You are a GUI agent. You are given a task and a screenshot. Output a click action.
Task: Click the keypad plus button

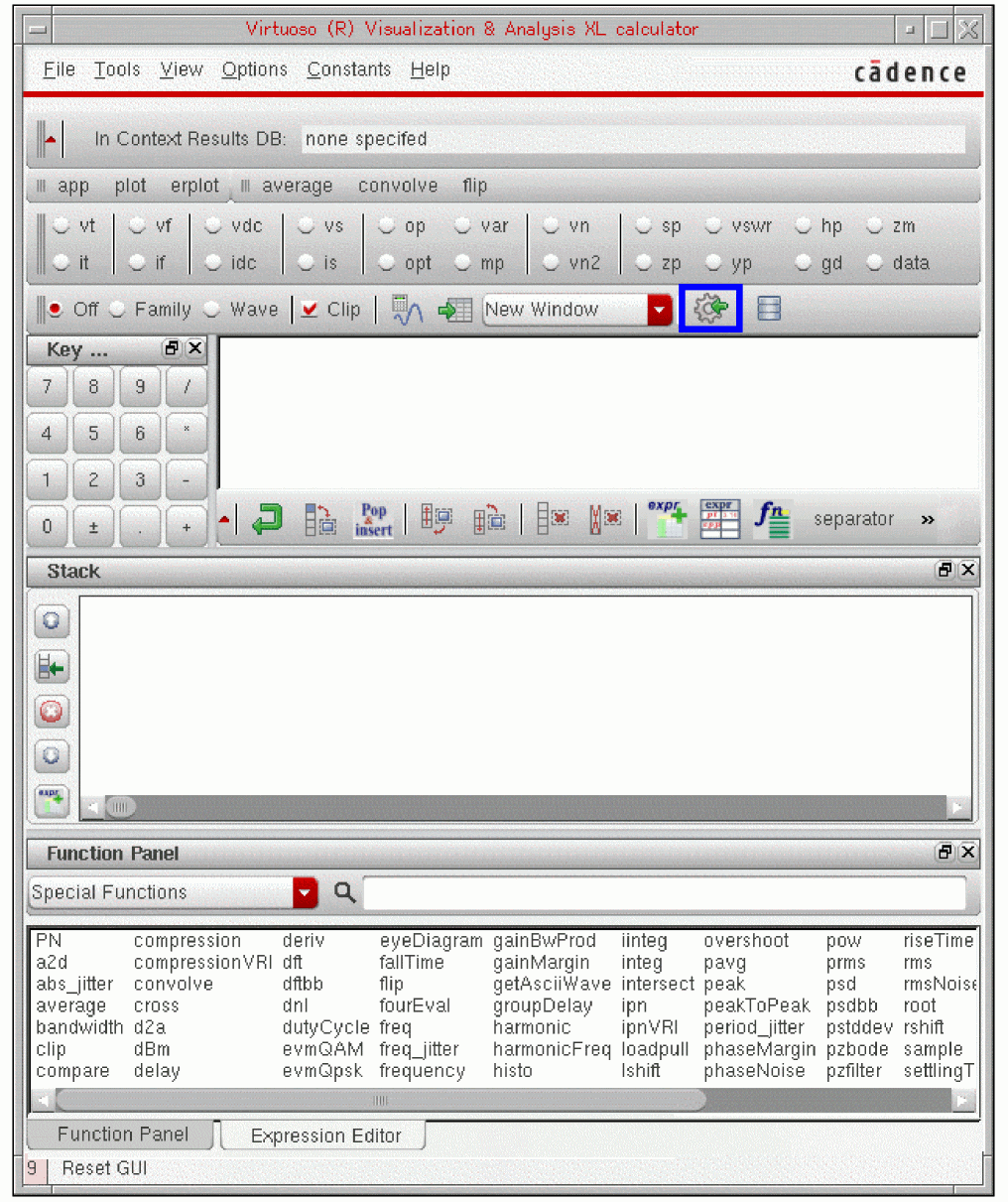pos(187,527)
